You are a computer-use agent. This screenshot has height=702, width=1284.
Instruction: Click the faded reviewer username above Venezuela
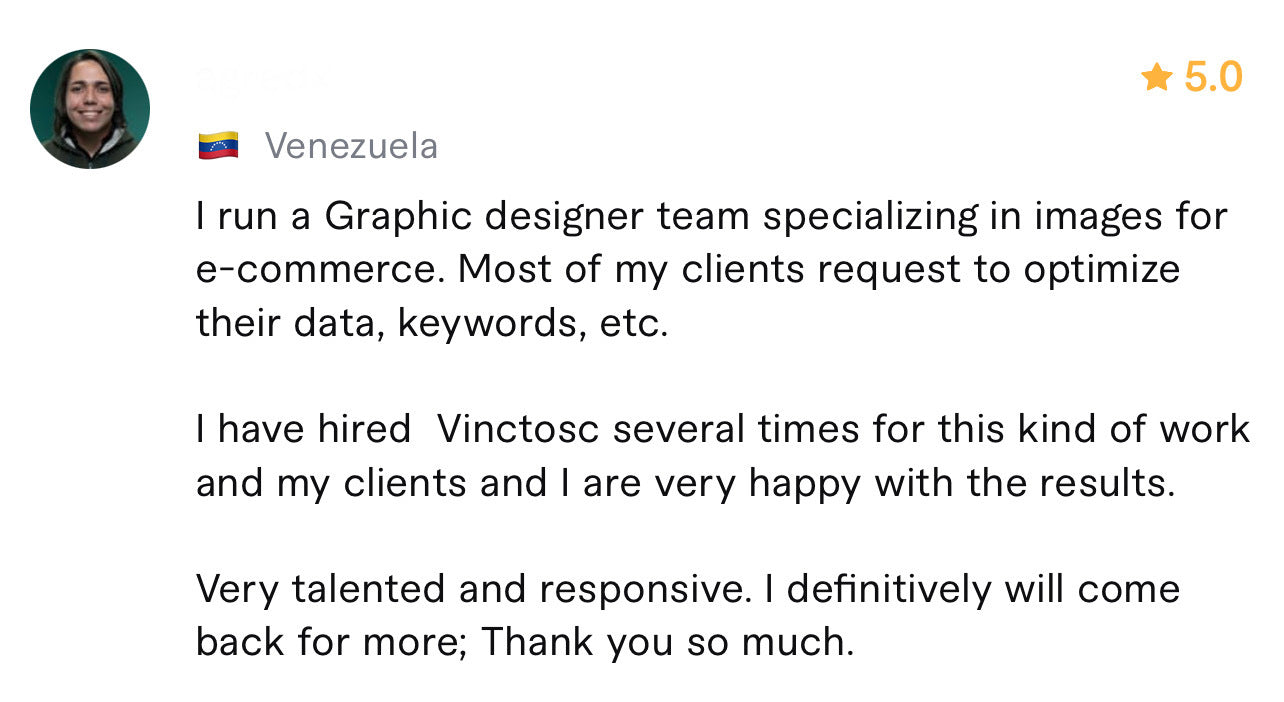[262, 80]
